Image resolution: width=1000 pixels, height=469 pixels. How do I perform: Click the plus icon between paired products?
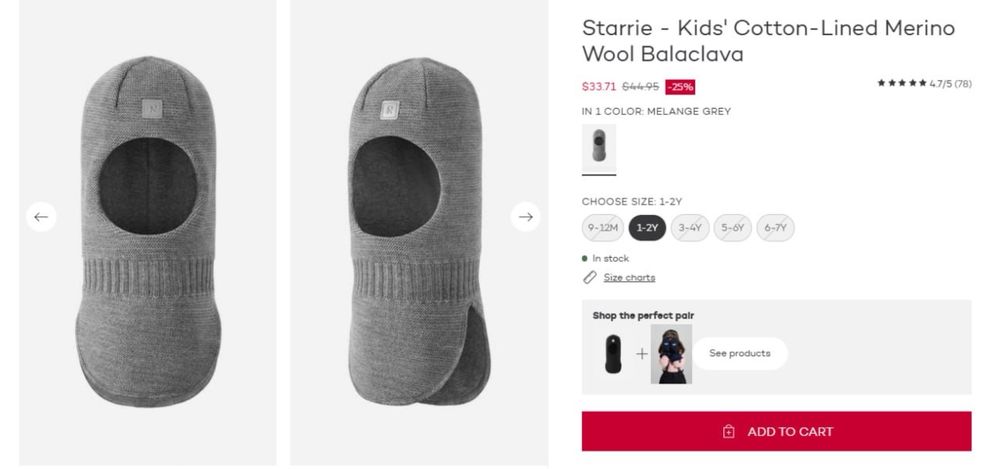pos(642,354)
